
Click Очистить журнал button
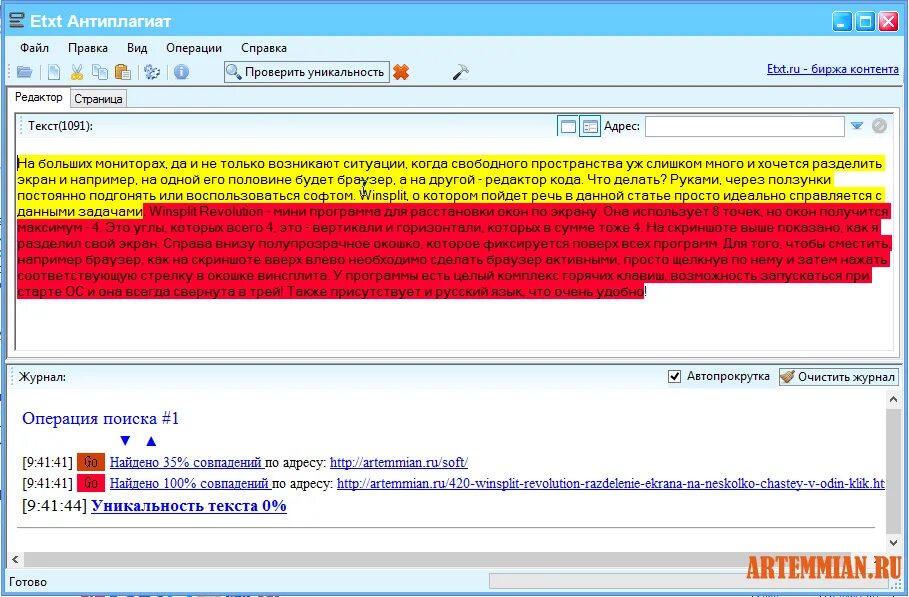[x=838, y=377]
